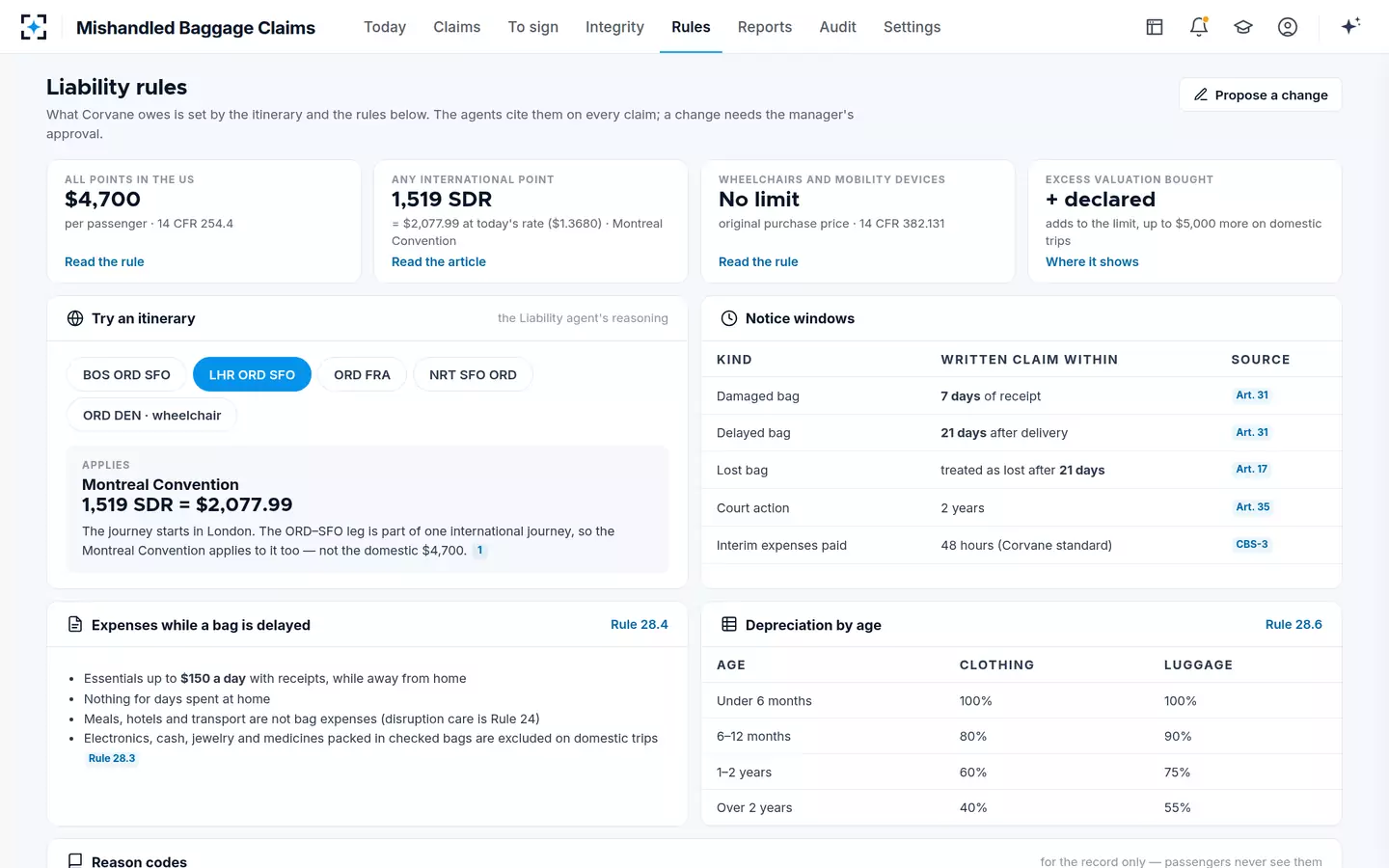
Task: Open the Rule 28.4 link
Action: [x=640, y=625]
